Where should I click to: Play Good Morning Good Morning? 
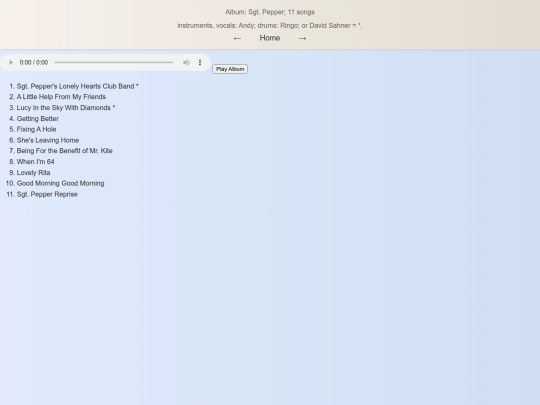60,183
